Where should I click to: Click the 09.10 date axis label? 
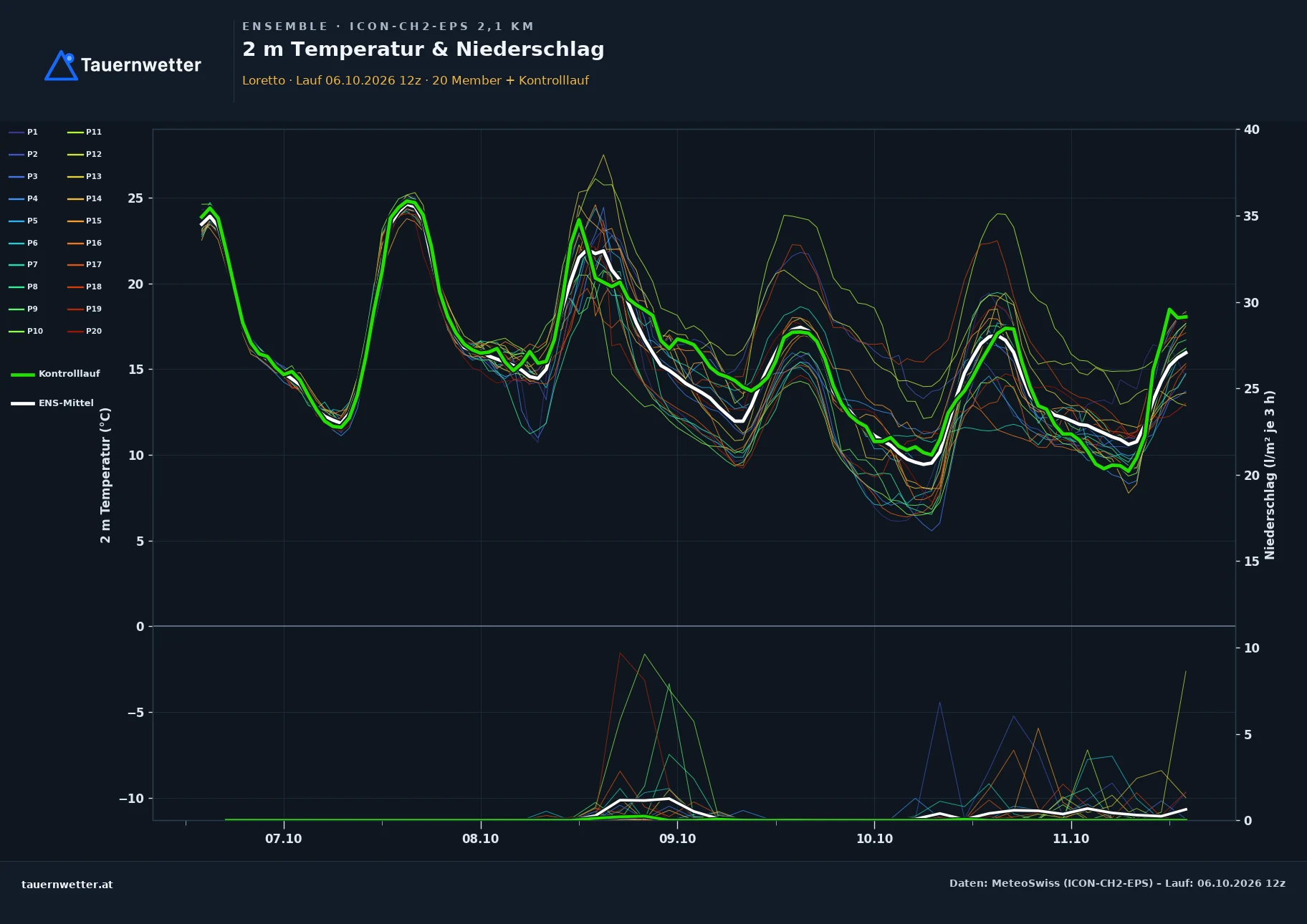677,838
